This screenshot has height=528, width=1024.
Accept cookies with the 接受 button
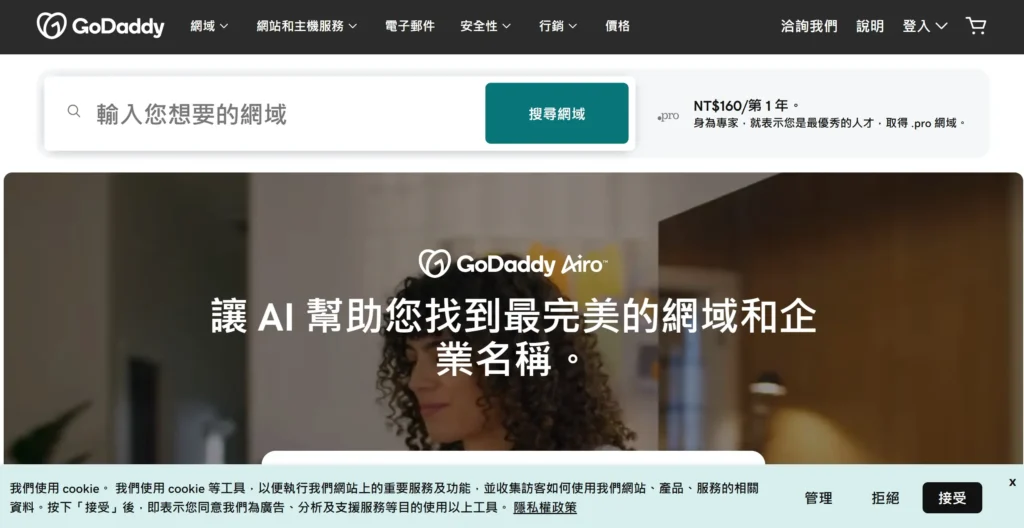952,498
